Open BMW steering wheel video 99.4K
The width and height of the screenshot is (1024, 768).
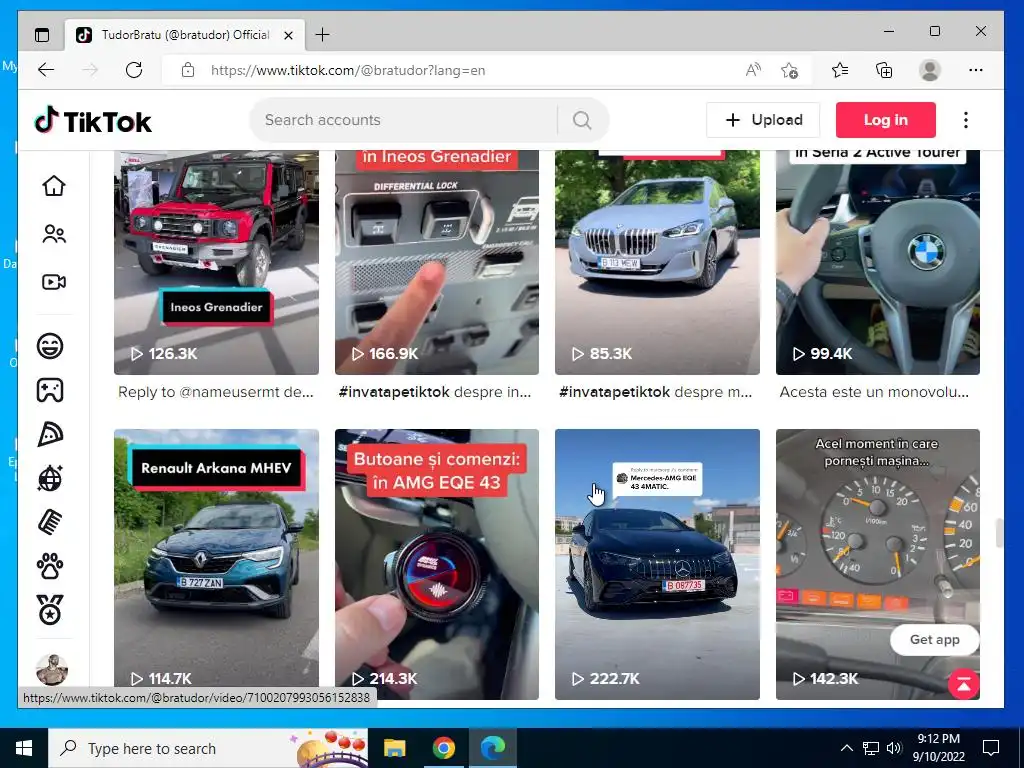[x=878, y=263]
